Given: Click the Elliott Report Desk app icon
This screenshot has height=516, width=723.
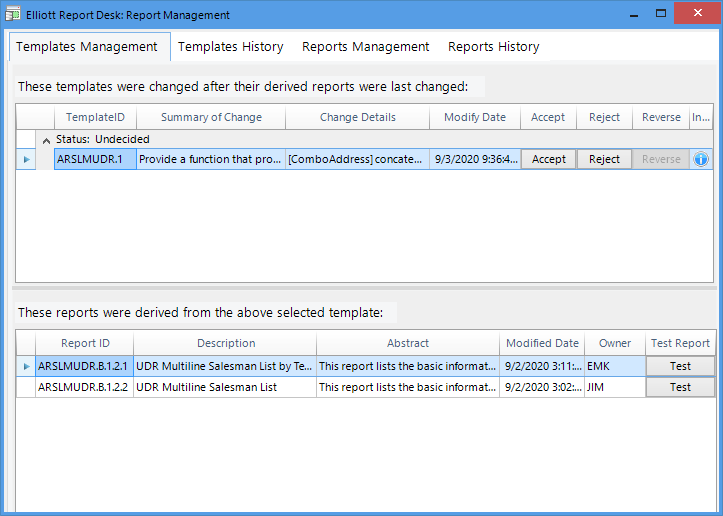Looking at the screenshot, I should coord(13,14).
